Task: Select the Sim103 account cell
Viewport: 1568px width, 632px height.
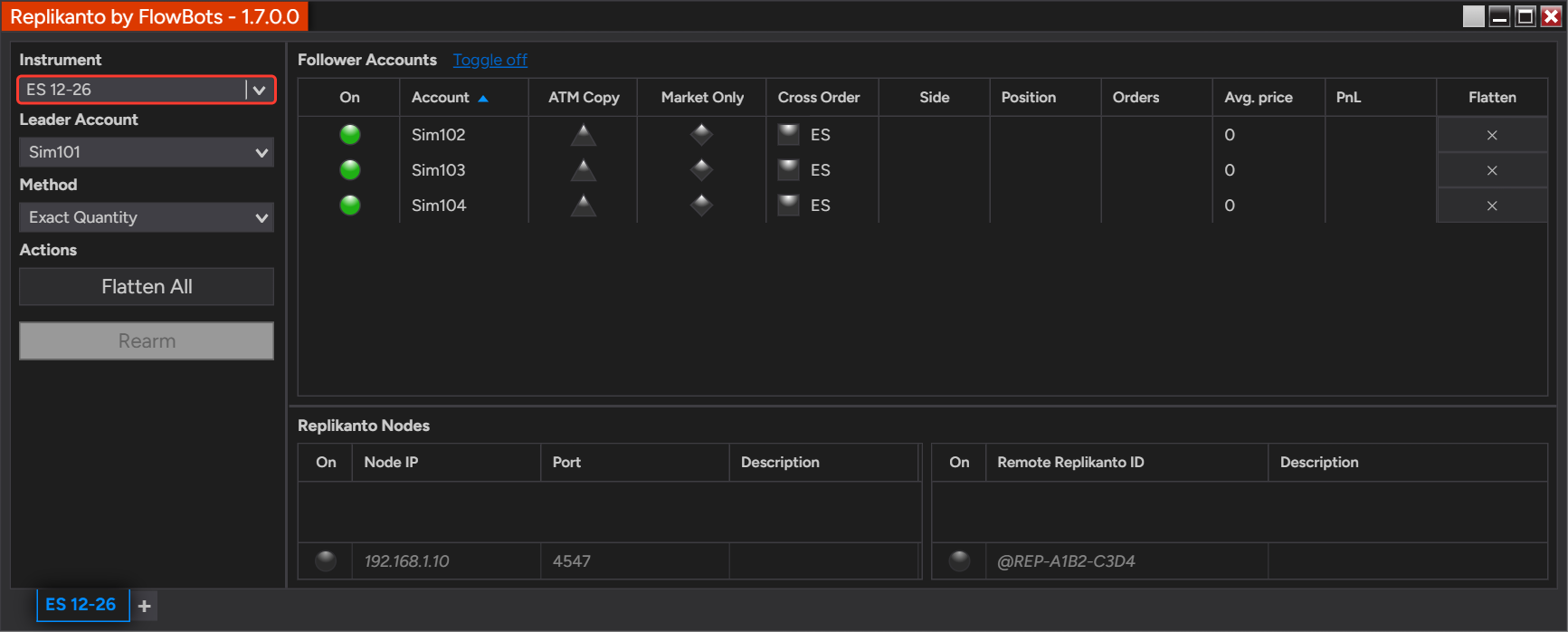Action: [x=464, y=170]
